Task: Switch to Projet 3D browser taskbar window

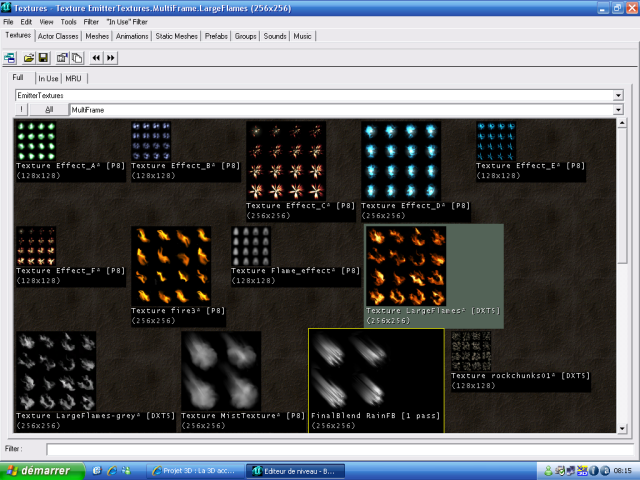Action: click(194, 471)
